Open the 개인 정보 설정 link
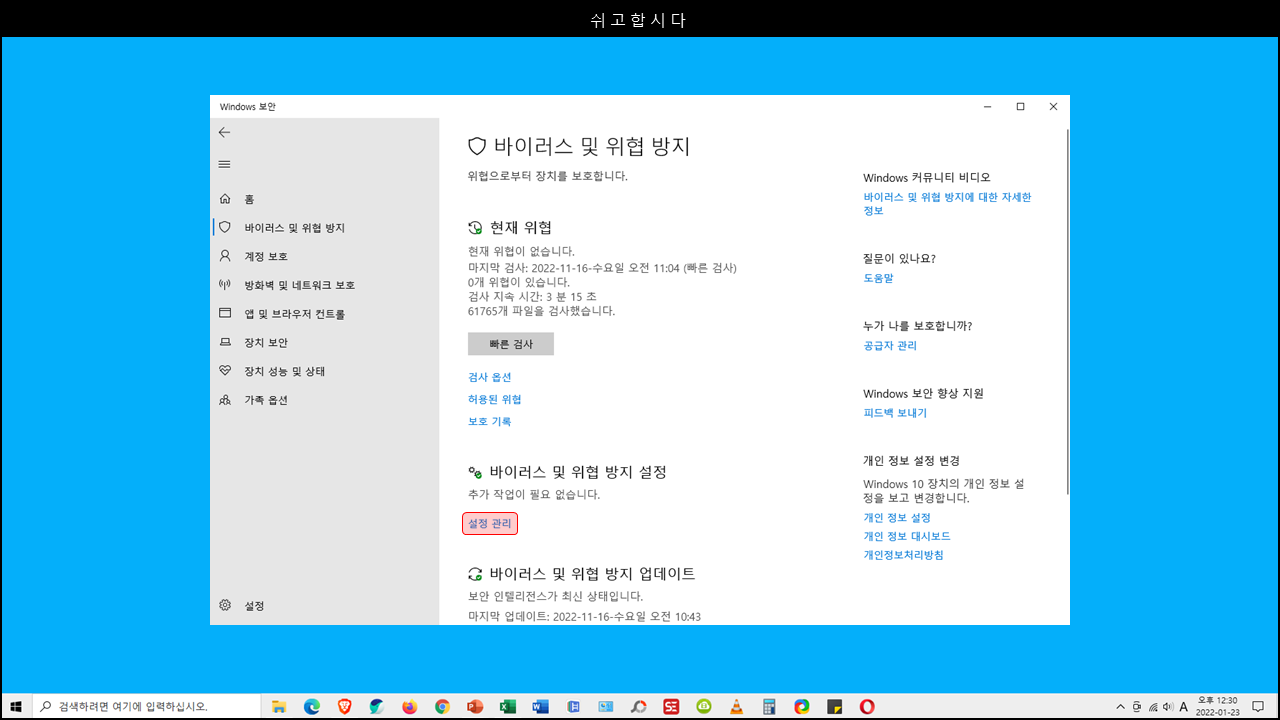The width and height of the screenshot is (1280, 720). coord(897,517)
